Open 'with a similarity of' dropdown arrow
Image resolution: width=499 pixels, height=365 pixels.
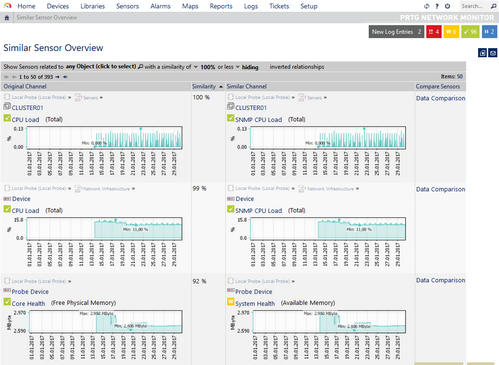pos(196,67)
